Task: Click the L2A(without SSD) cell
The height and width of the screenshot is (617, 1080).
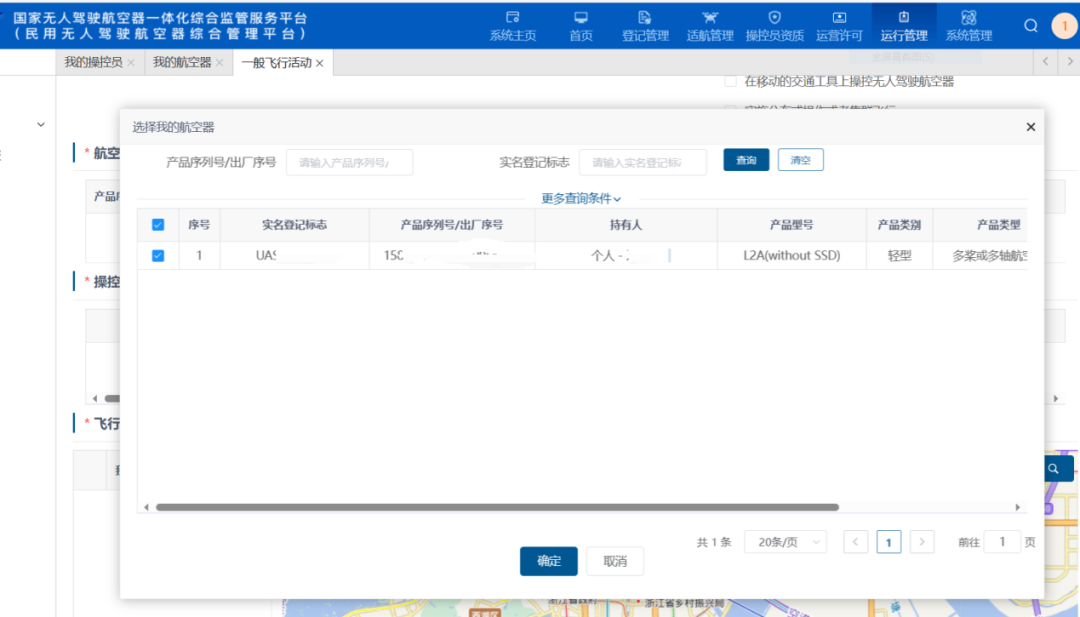Action: (791, 255)
